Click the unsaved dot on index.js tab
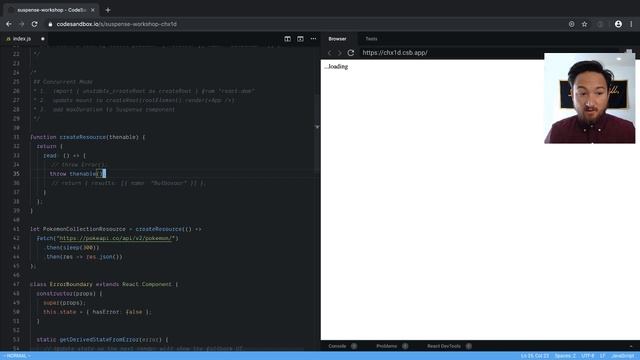This screenshot has height=360, width=640. (x=42, y=39)
